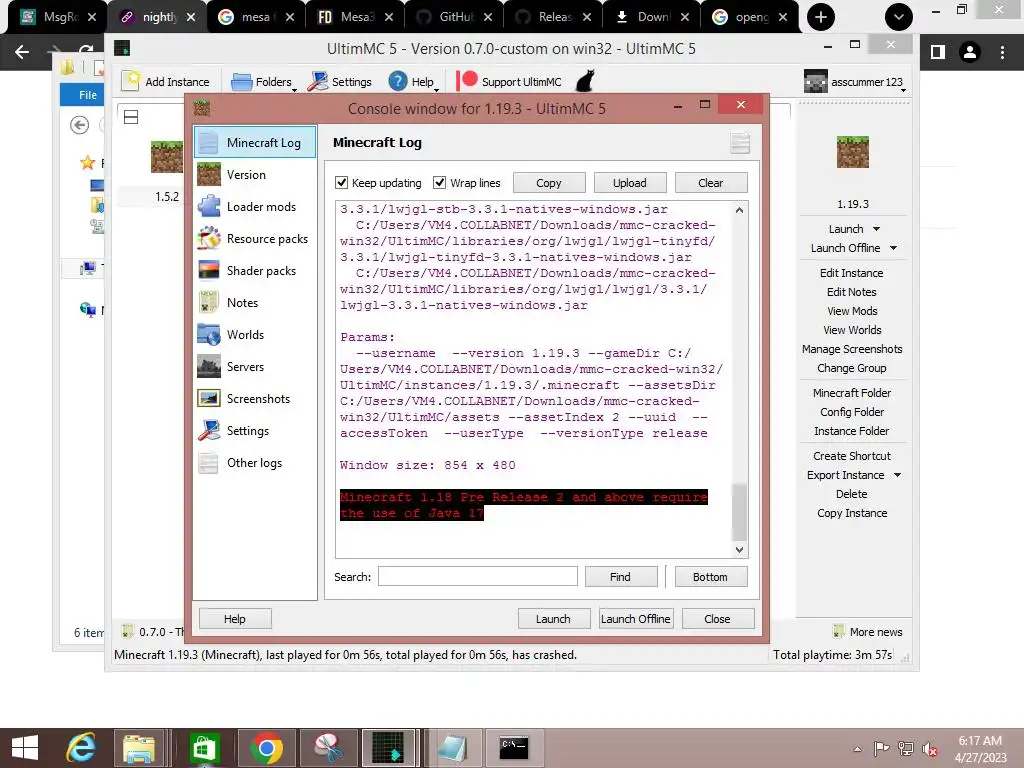Toggle the Keep updating checkbox

click(341, 183)
